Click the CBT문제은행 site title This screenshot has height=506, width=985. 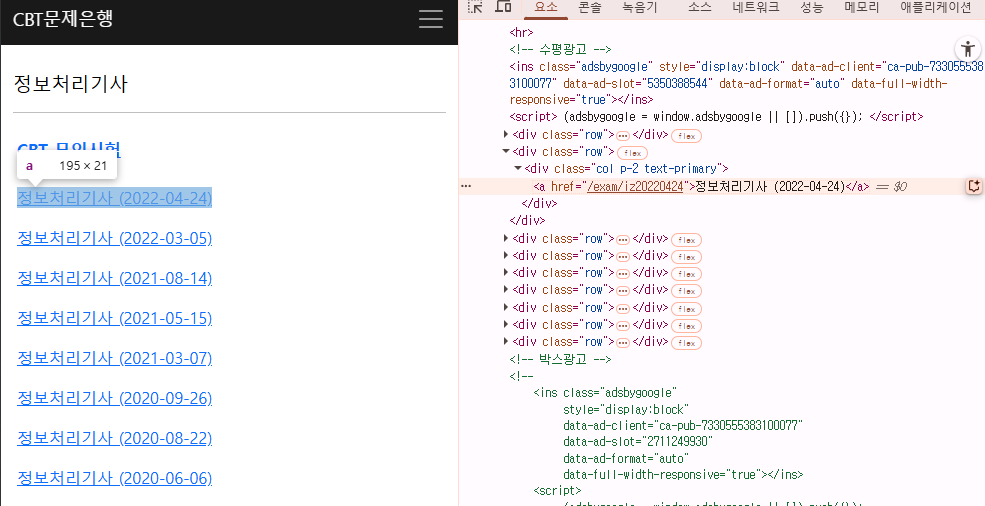pos(63,19)
